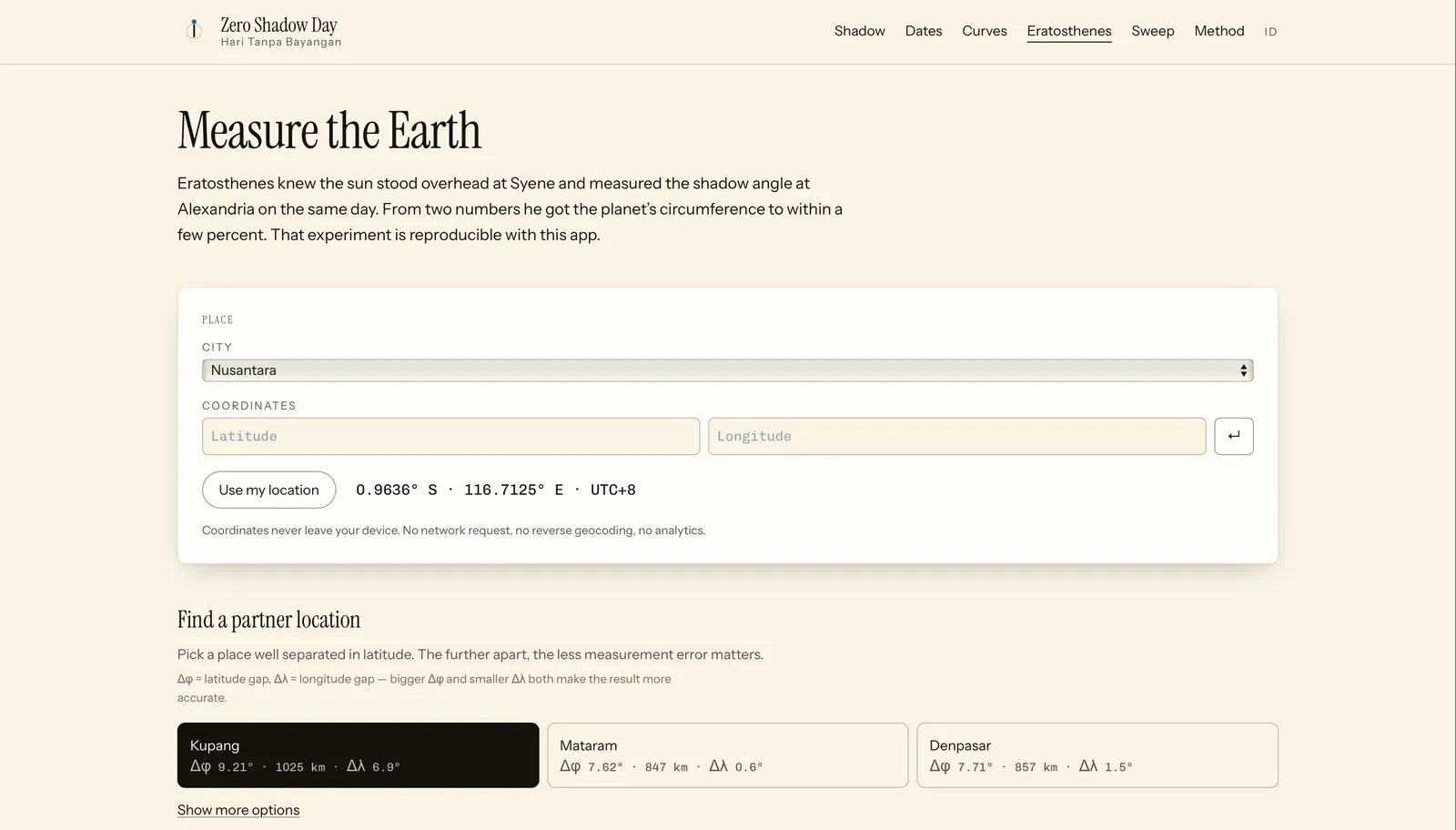Click the Hari Tanpa Bayangan subtitle

[x=281, y=42]
